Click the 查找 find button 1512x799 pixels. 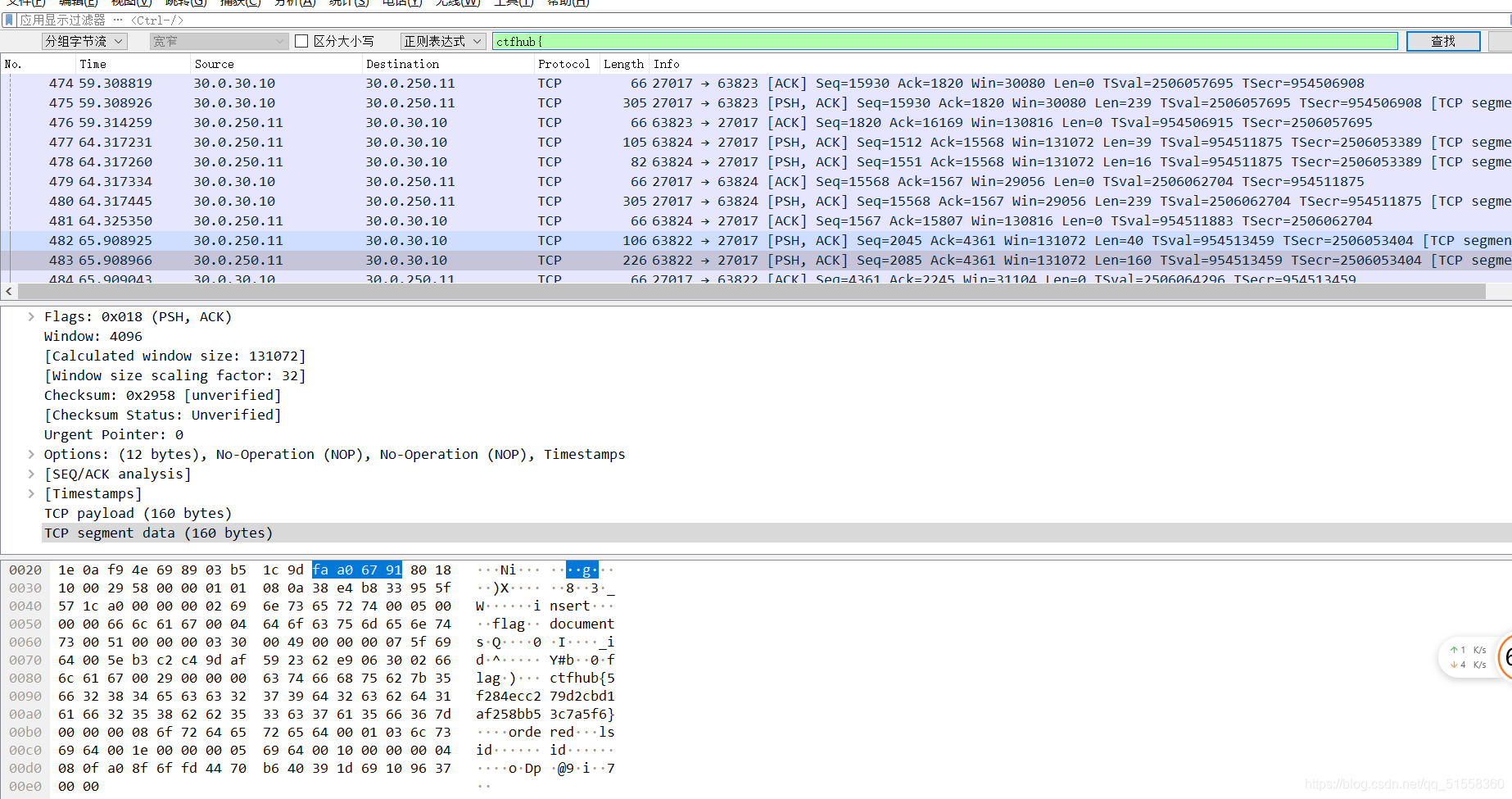(1443, 41)
